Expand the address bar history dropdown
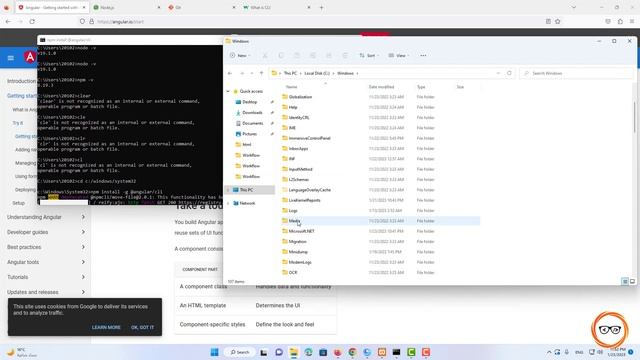 [x=498, y=73]
